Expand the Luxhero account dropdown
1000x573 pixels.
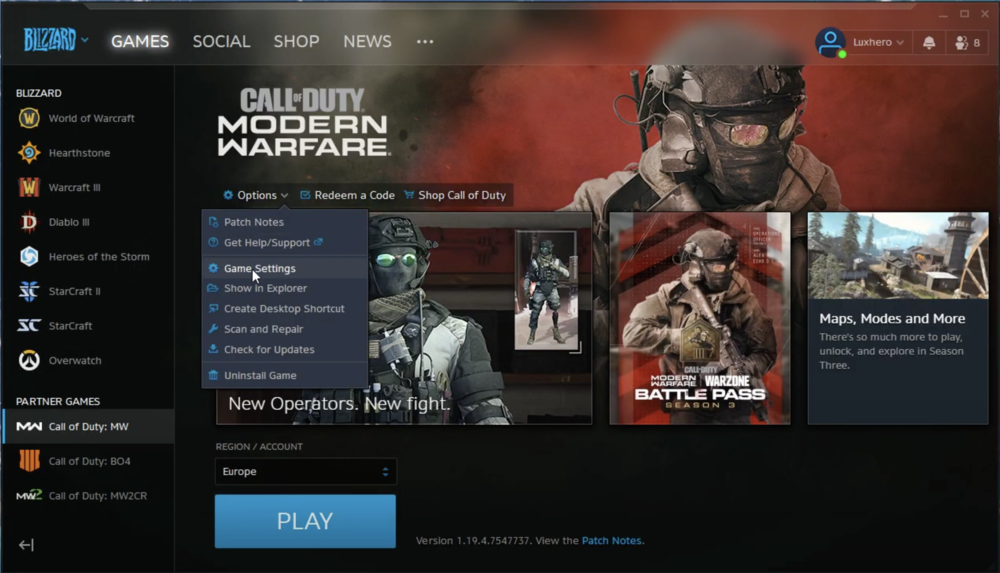click(900, 43)
